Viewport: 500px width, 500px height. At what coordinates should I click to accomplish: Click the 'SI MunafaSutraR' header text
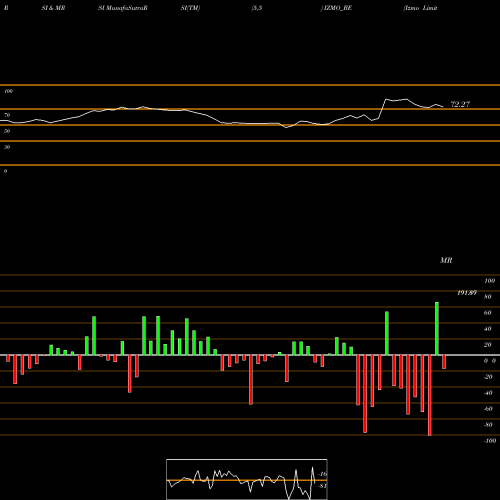click(123, 8)
